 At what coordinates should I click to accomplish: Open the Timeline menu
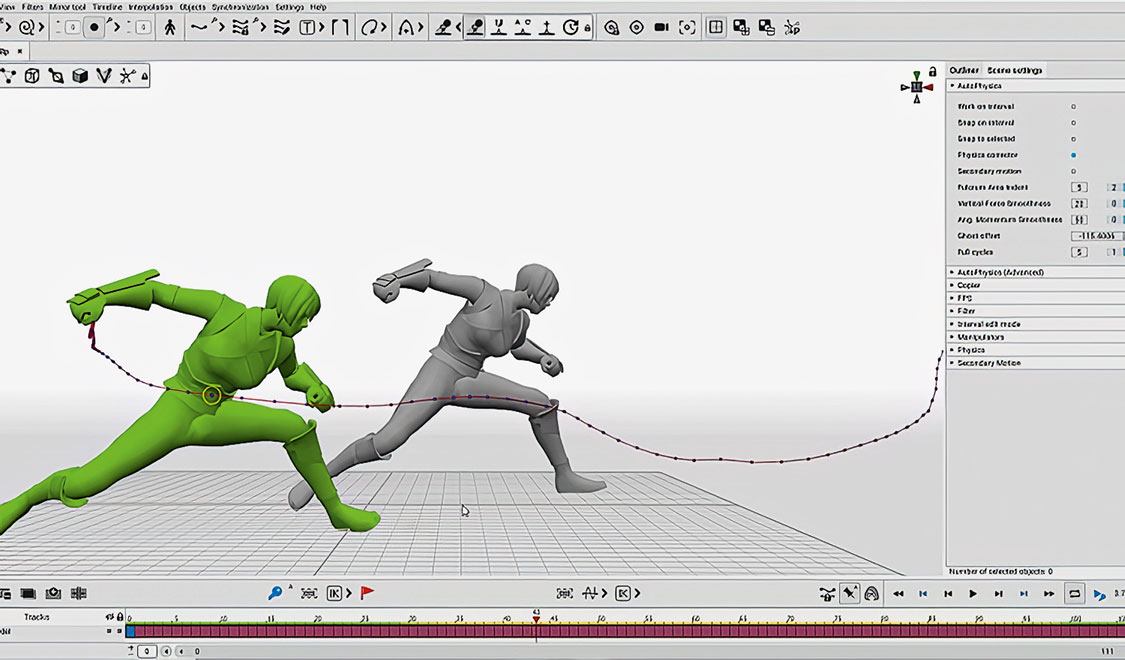coord(107,7)
